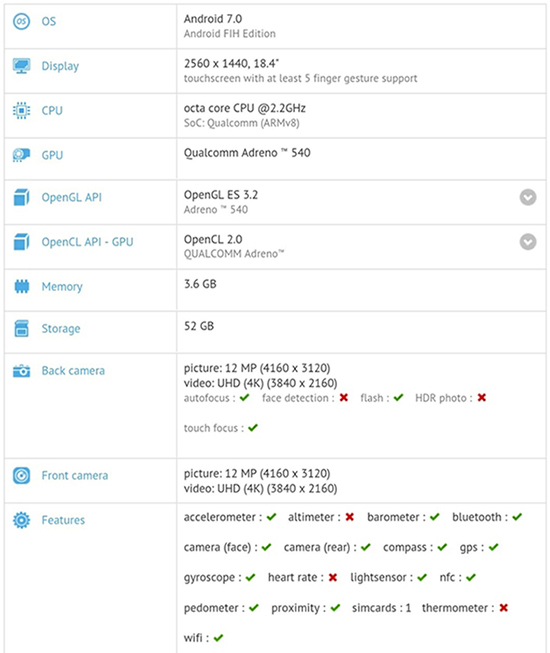
Task: Click the autofocus green checkmark
Action: [244, 398]
